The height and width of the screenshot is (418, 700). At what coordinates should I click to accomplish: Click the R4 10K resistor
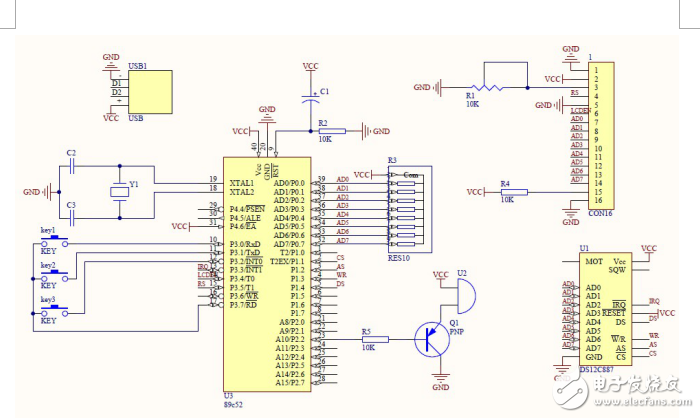pyautogui.click(x=510, y=191)
